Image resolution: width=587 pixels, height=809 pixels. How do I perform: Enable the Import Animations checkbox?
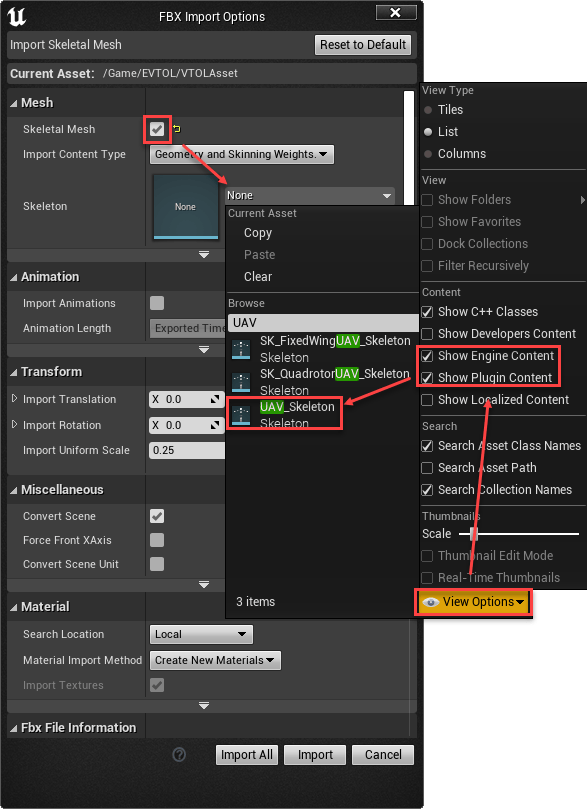[x=157, y=303]
